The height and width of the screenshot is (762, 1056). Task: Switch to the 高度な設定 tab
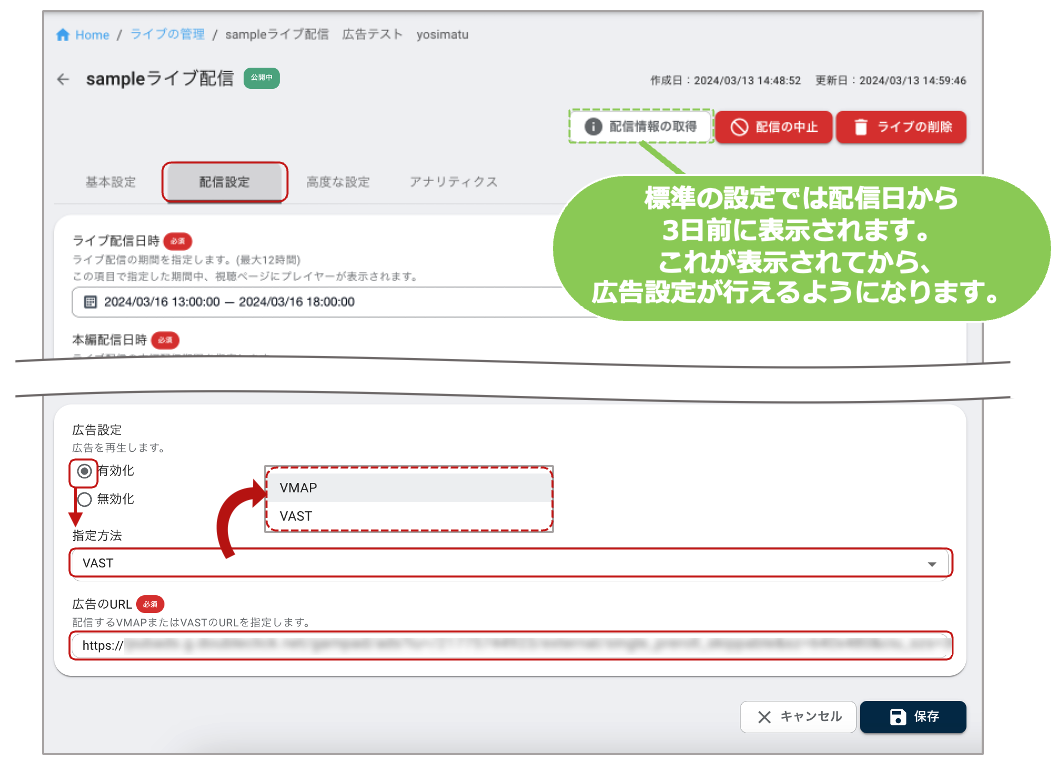tap(339, 181)
